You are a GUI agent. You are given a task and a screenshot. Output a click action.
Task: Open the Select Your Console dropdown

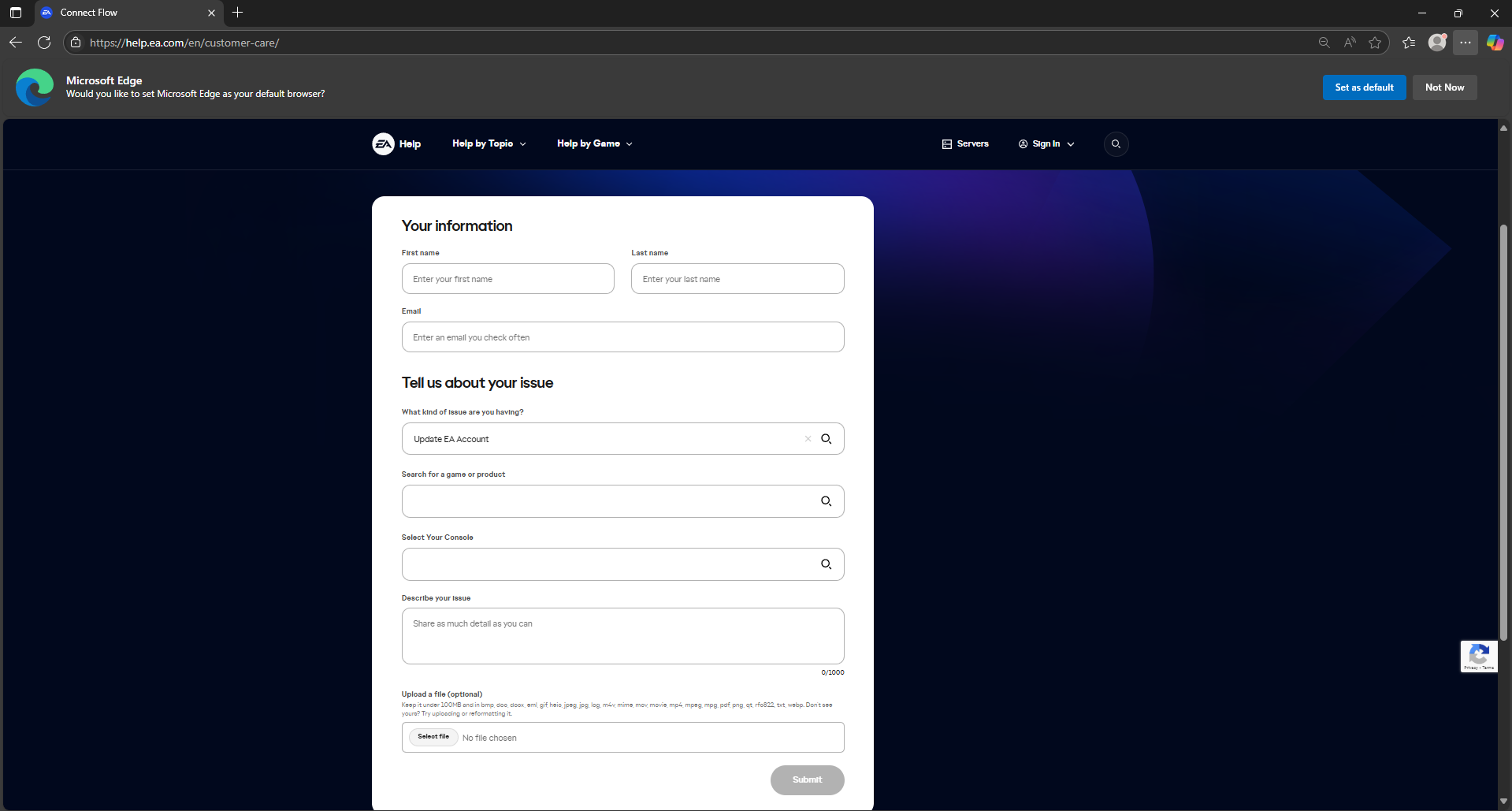pyautogui.click(x=622, y=564)
